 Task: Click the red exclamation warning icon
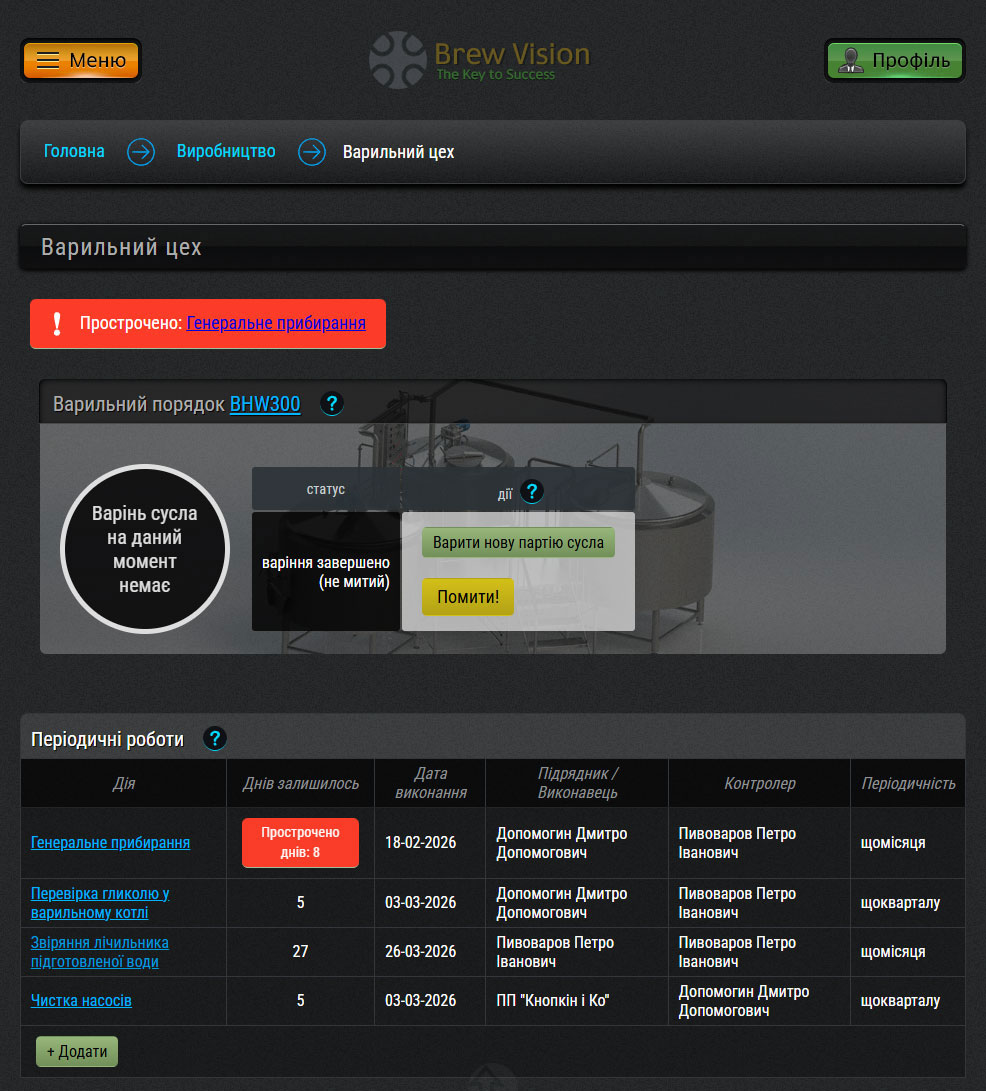click(x=57, y=323)
